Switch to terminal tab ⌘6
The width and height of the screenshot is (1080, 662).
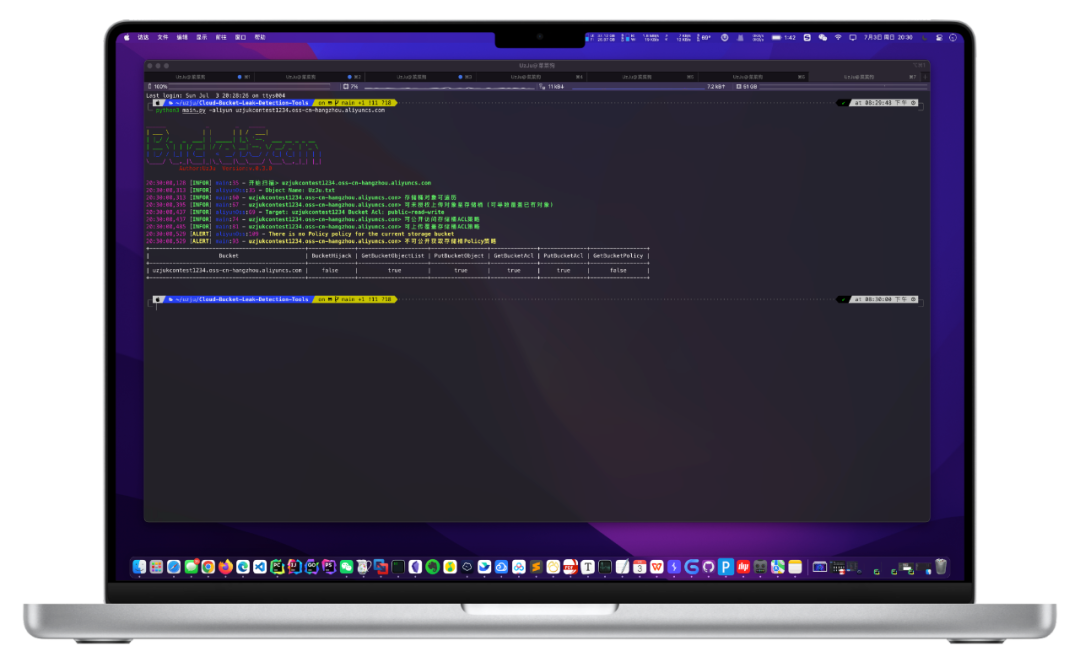click(x=752, y=76)
